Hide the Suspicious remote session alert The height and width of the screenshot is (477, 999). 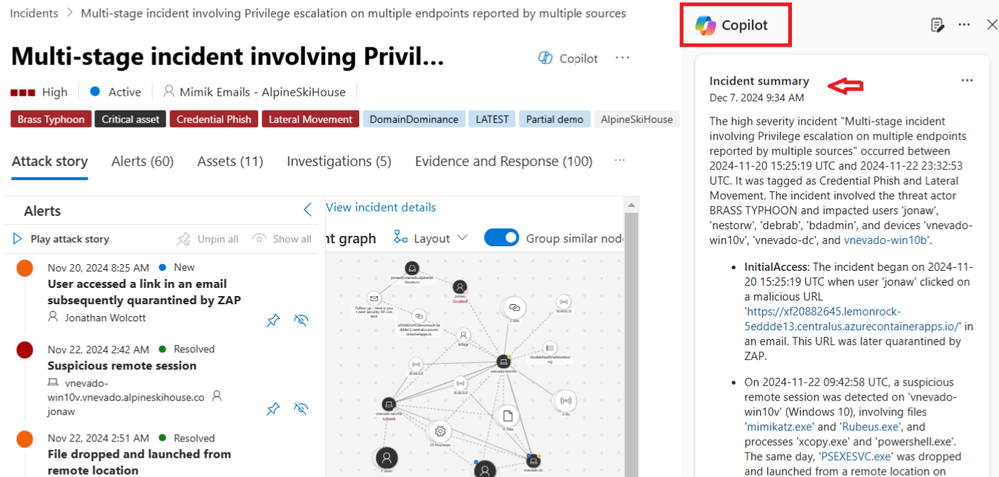pyautogui.click(x=301, y=408)
